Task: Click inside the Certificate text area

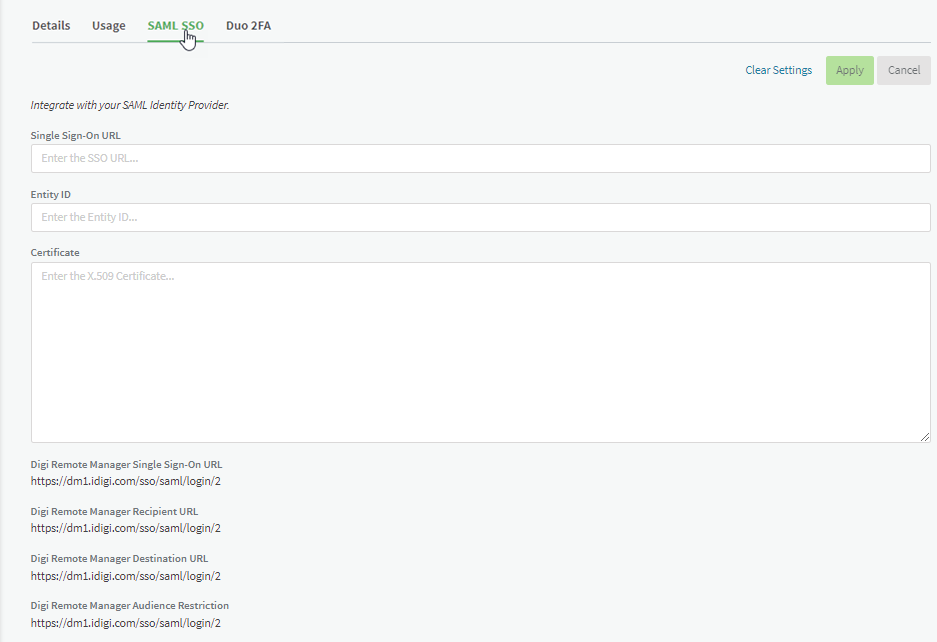Action: pyautogui.click(x=480, y=353)
